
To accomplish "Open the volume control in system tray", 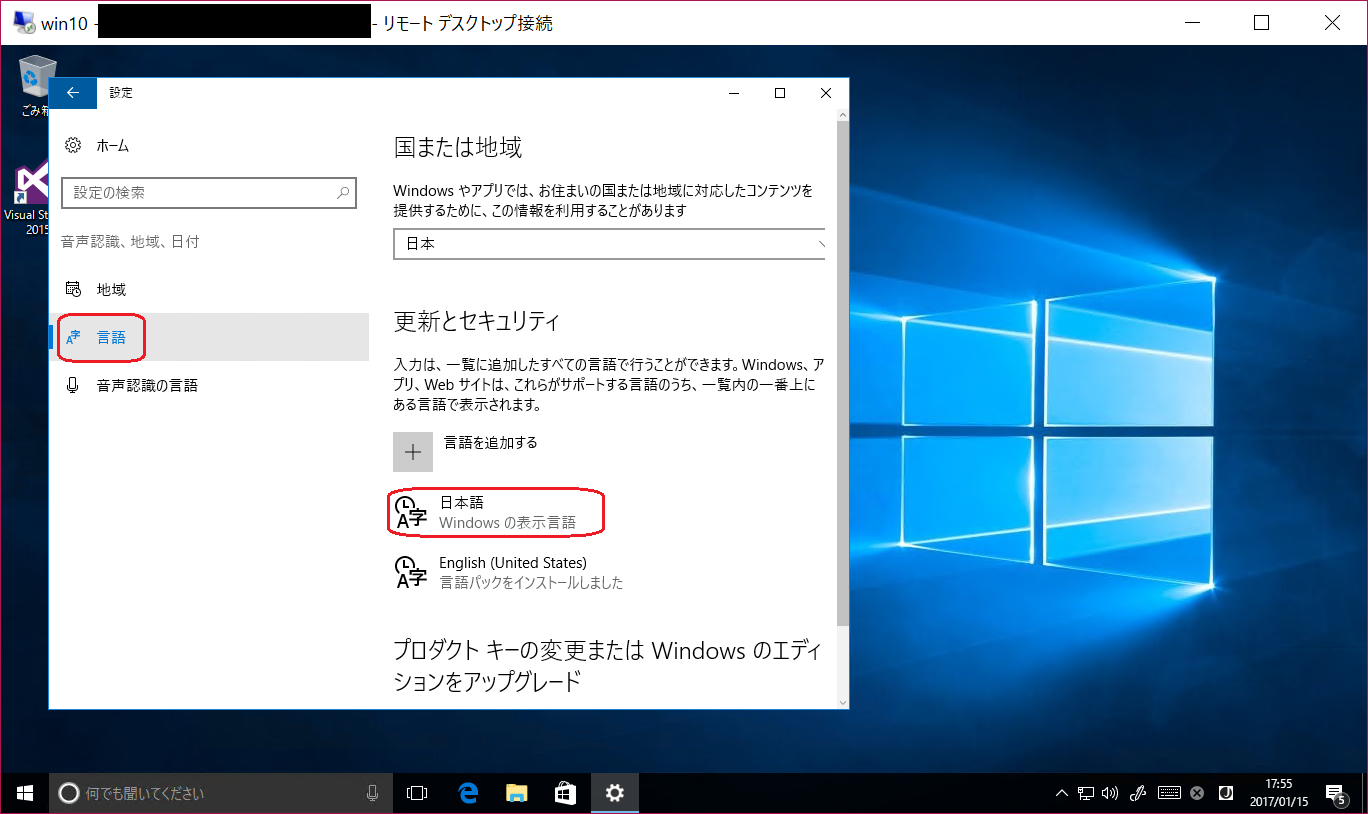I will (1109, 792).
